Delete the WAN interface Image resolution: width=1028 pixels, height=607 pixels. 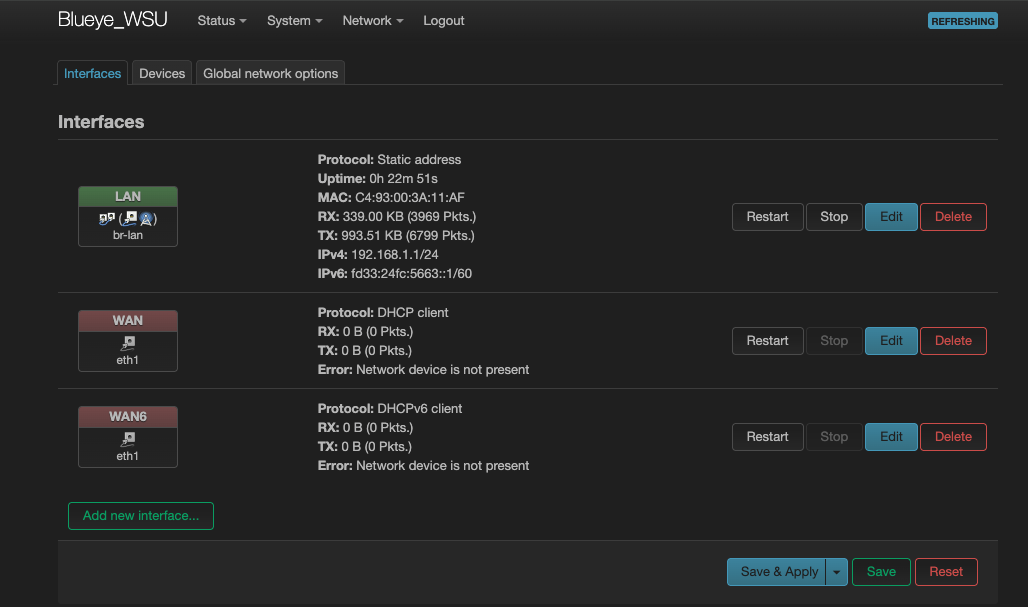click(953, 341)
